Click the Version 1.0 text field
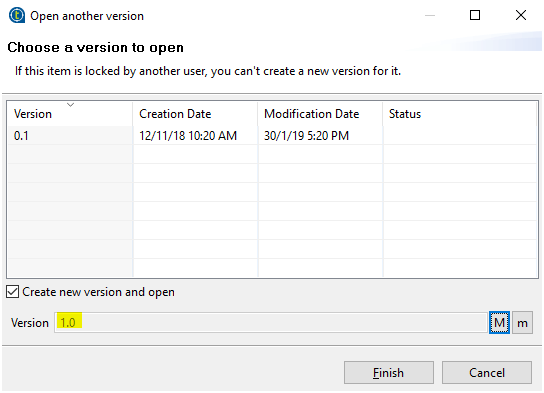The image size is (544, 393). click(x=271, y=323)
